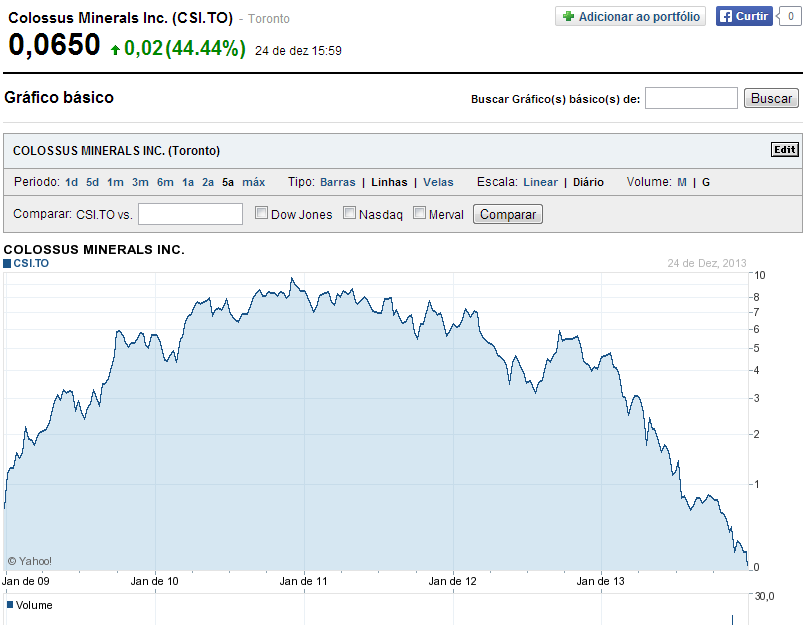Image resolution: width=803 pixels, height=625 pixels.
Task: Click the Curtir like button
Action: 744,16
